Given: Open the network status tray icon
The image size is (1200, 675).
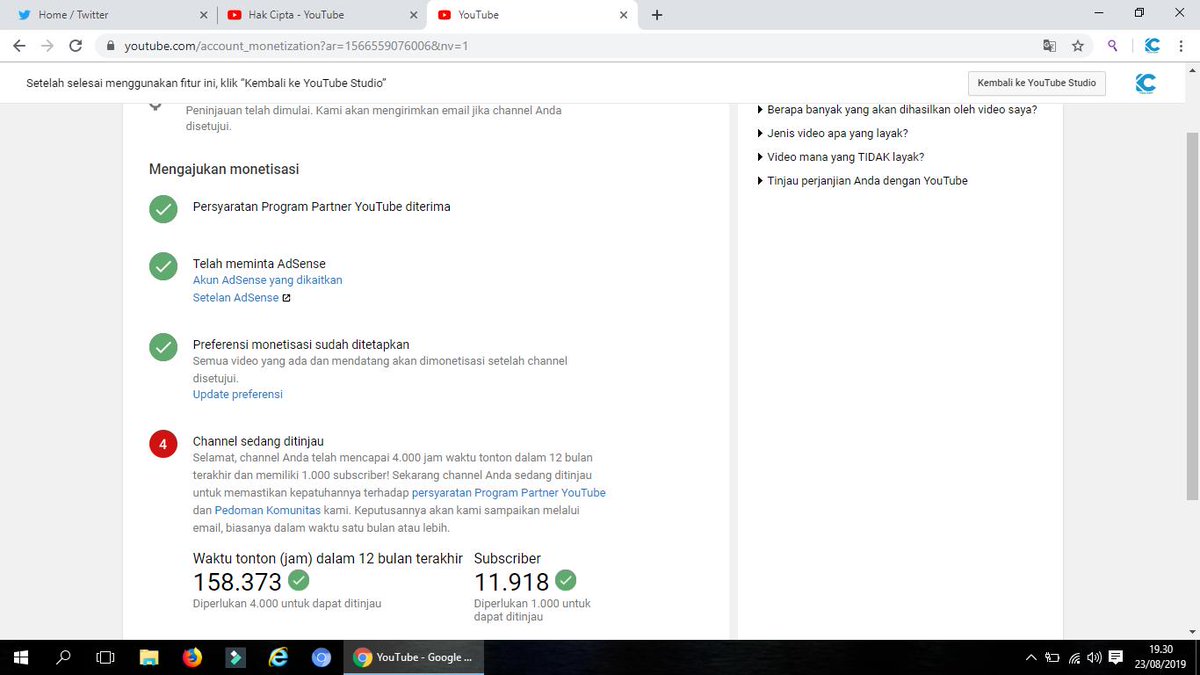Looking at the screenshot, I should (x=1074, y=657).
